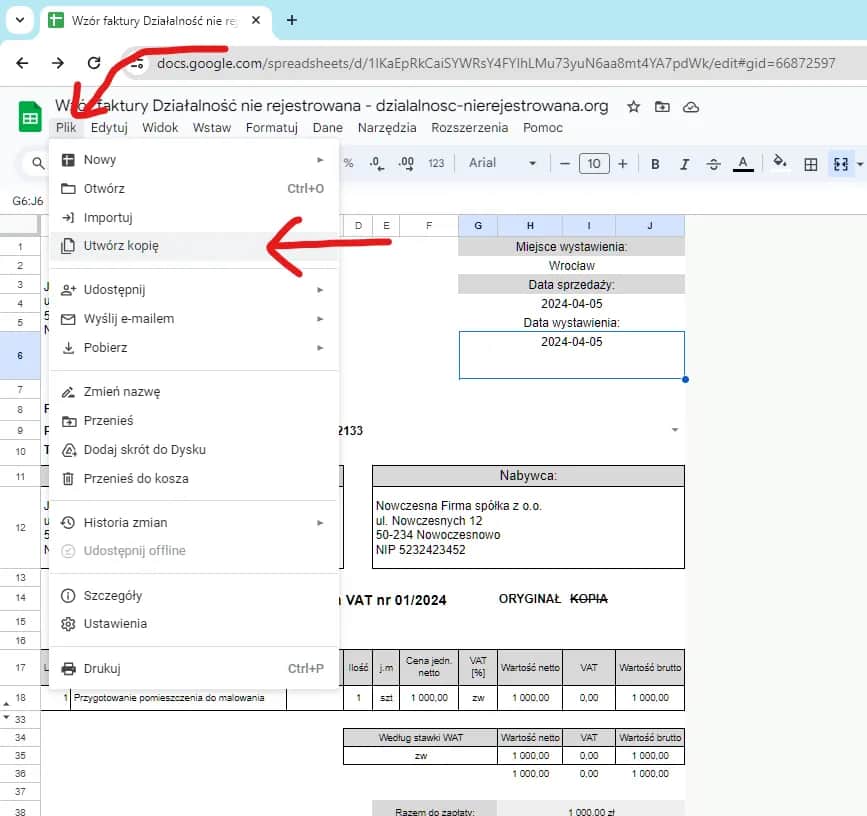Open the borders tool
The image size is (867, 816).
coord(811,164)
